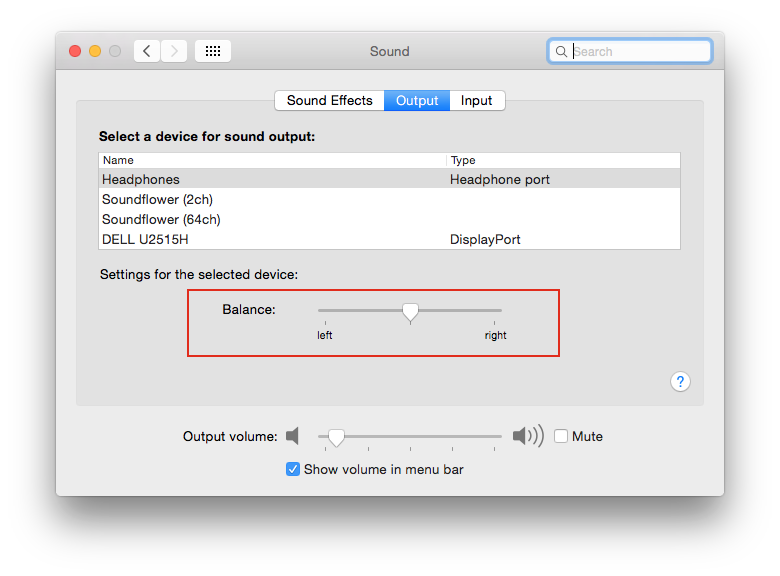This screenshot has width=780, height=576.
Task: Click the Output volume slider knob
Action: (336, 438)
